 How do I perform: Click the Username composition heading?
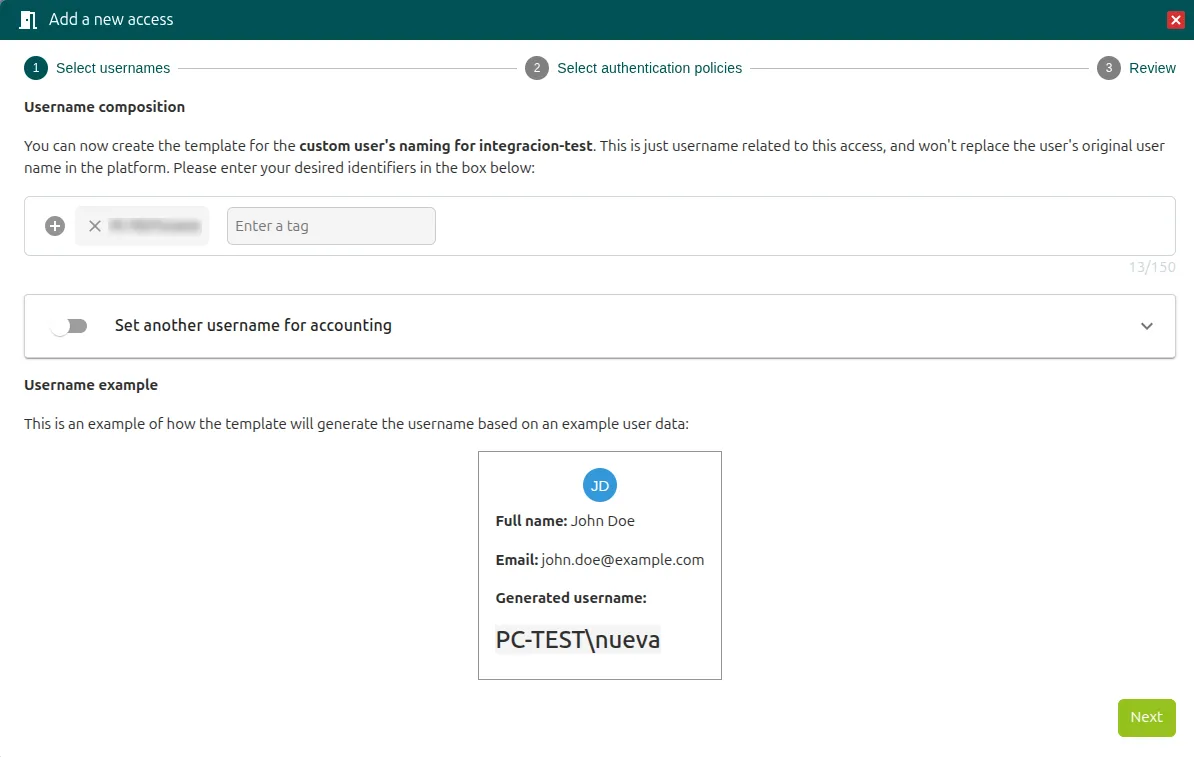pos(104,107)
